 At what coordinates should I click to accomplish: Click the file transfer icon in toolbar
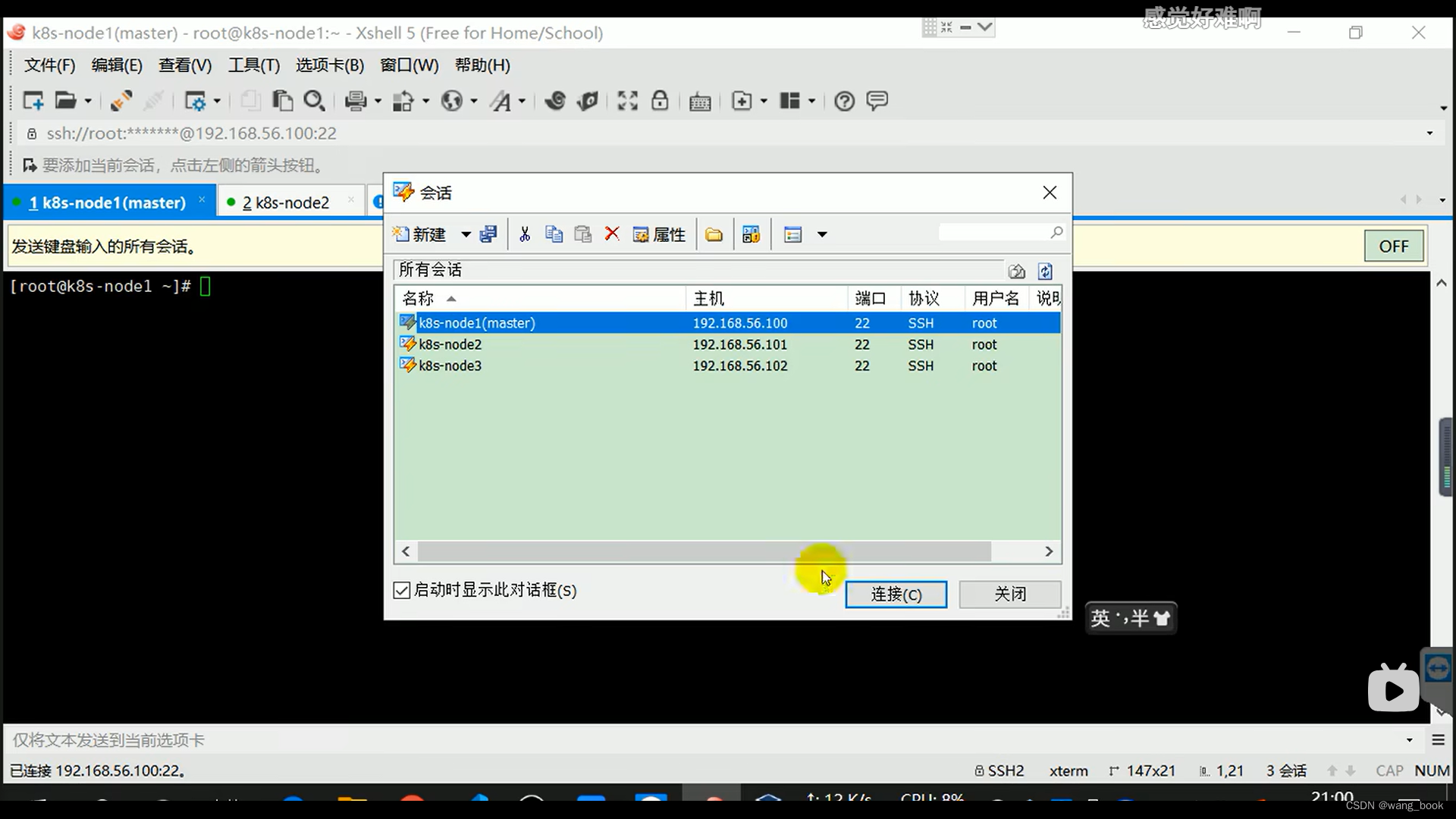403,101
